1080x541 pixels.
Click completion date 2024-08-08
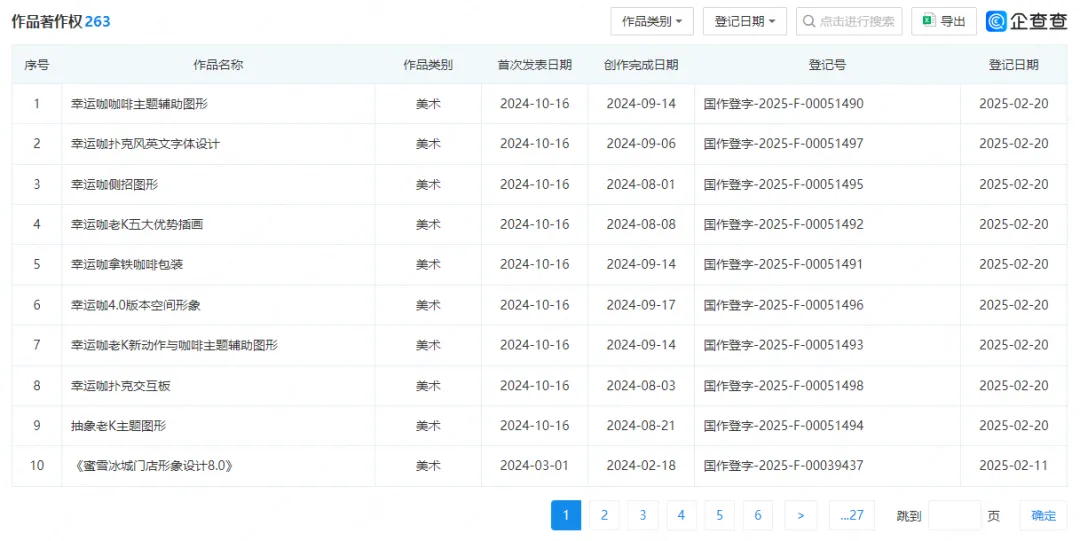tap(641, 224)
